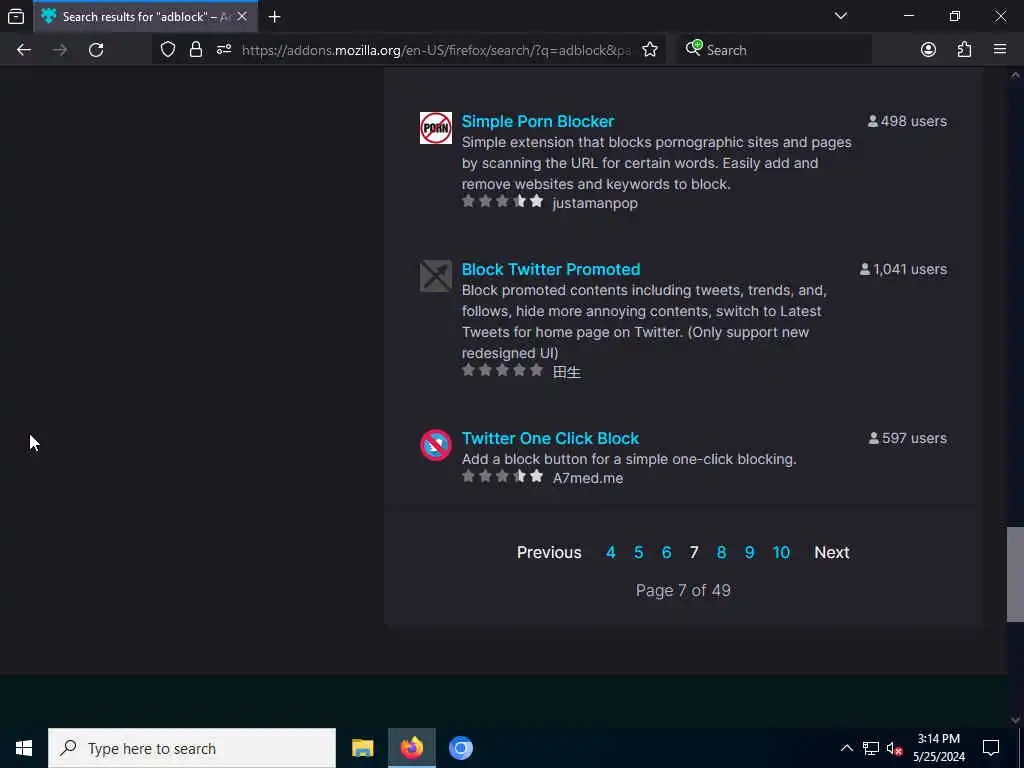Open Block Twitter Promoted add-on link

(x=551, y=269)
